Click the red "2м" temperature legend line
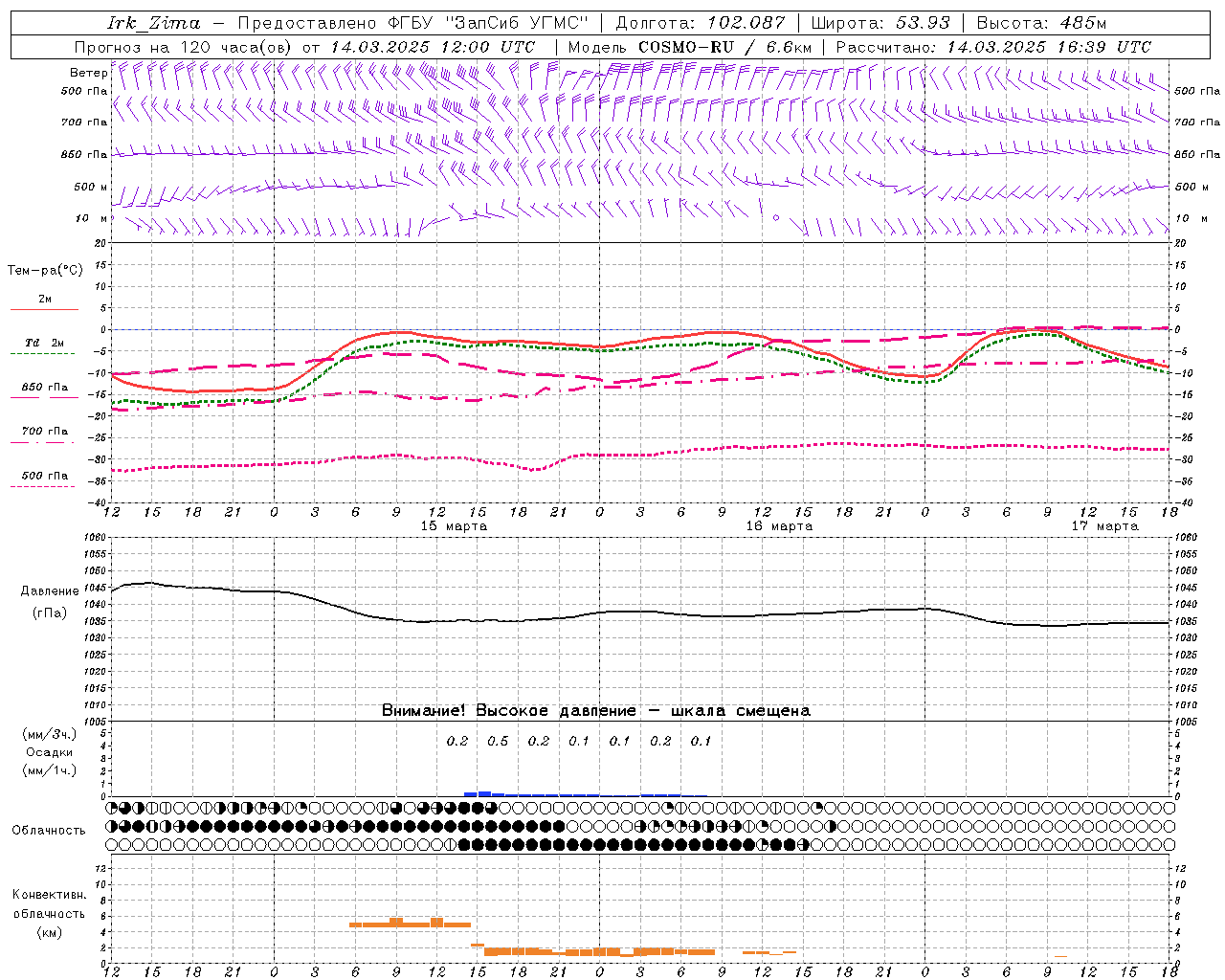The image size is (1225, 980). point(45,309)
